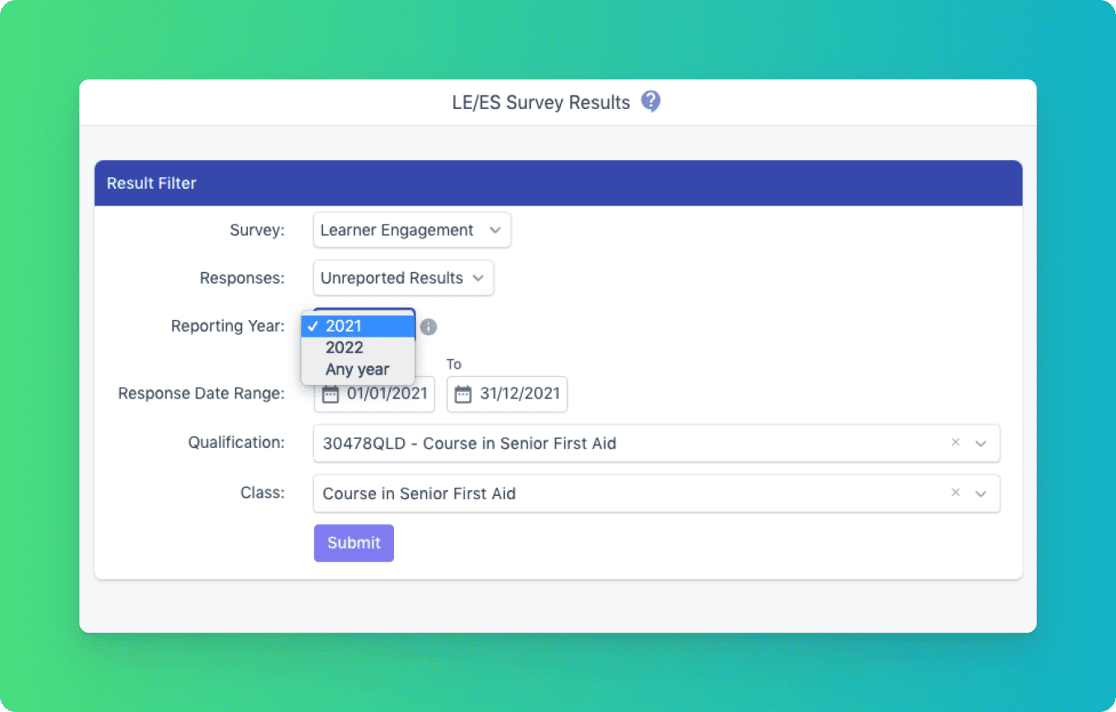The image size is (1116, 712).
Task: Click the Reporting Year info icon
Action: click(428, 327)
